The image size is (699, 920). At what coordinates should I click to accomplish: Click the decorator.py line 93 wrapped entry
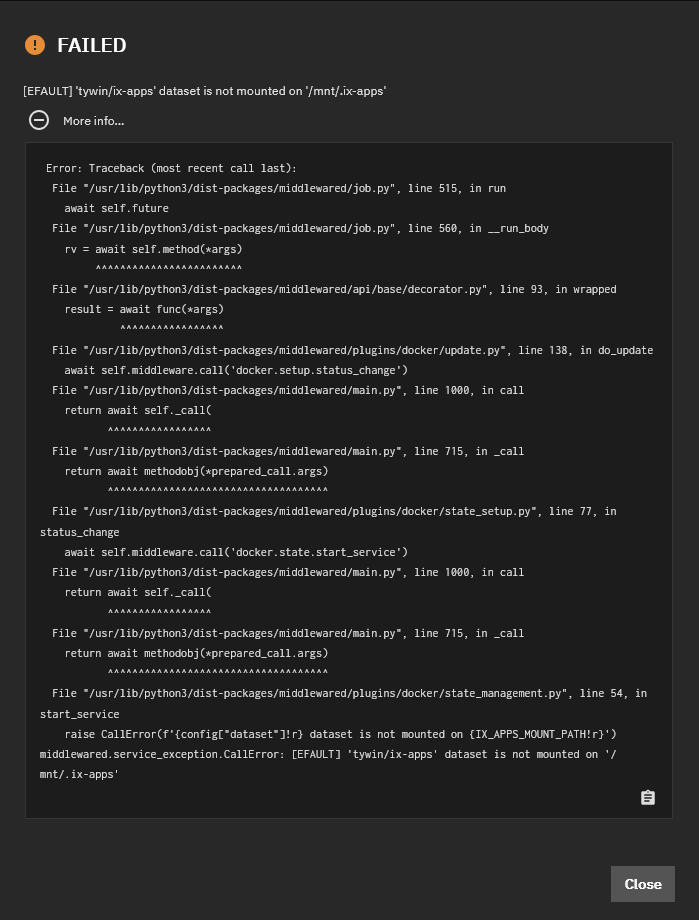pyautogui.click(x=334, y=289)
